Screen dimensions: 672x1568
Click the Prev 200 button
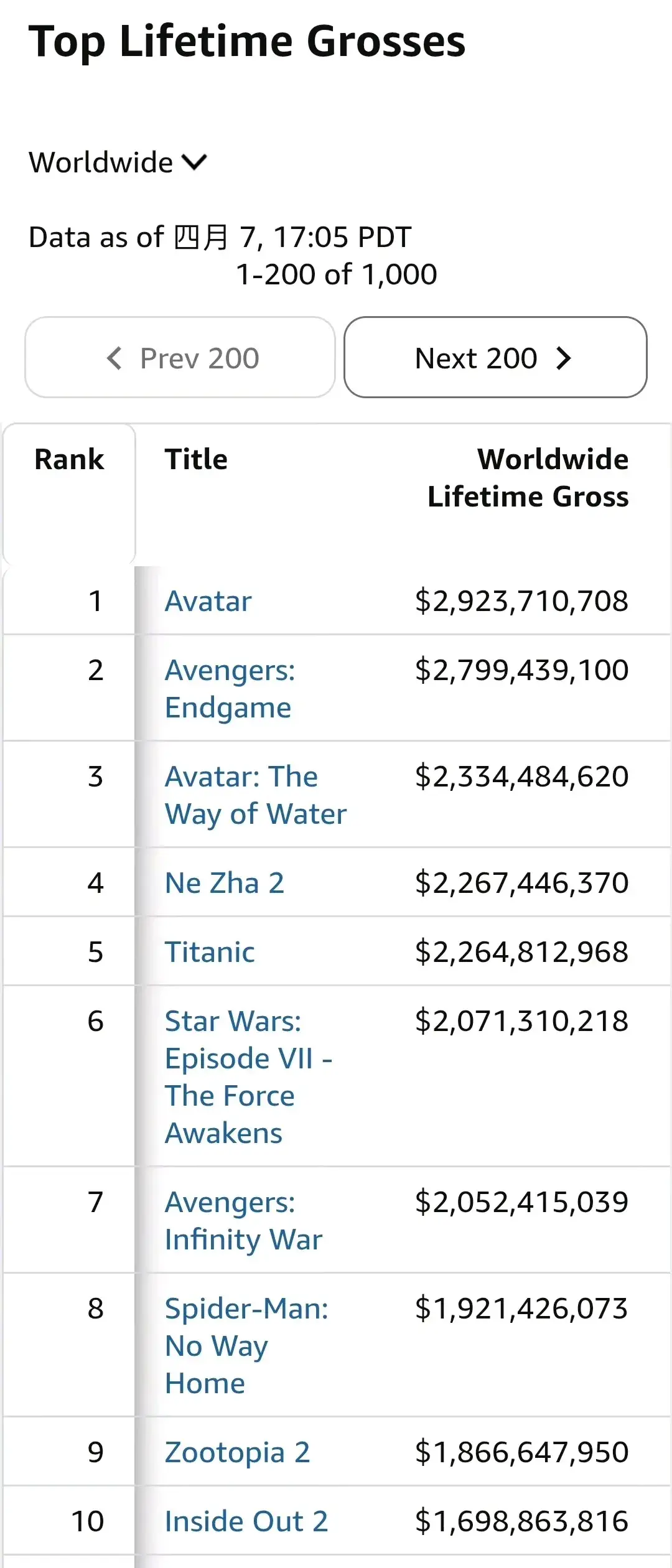pyautogui.click(x=180, y=358)
